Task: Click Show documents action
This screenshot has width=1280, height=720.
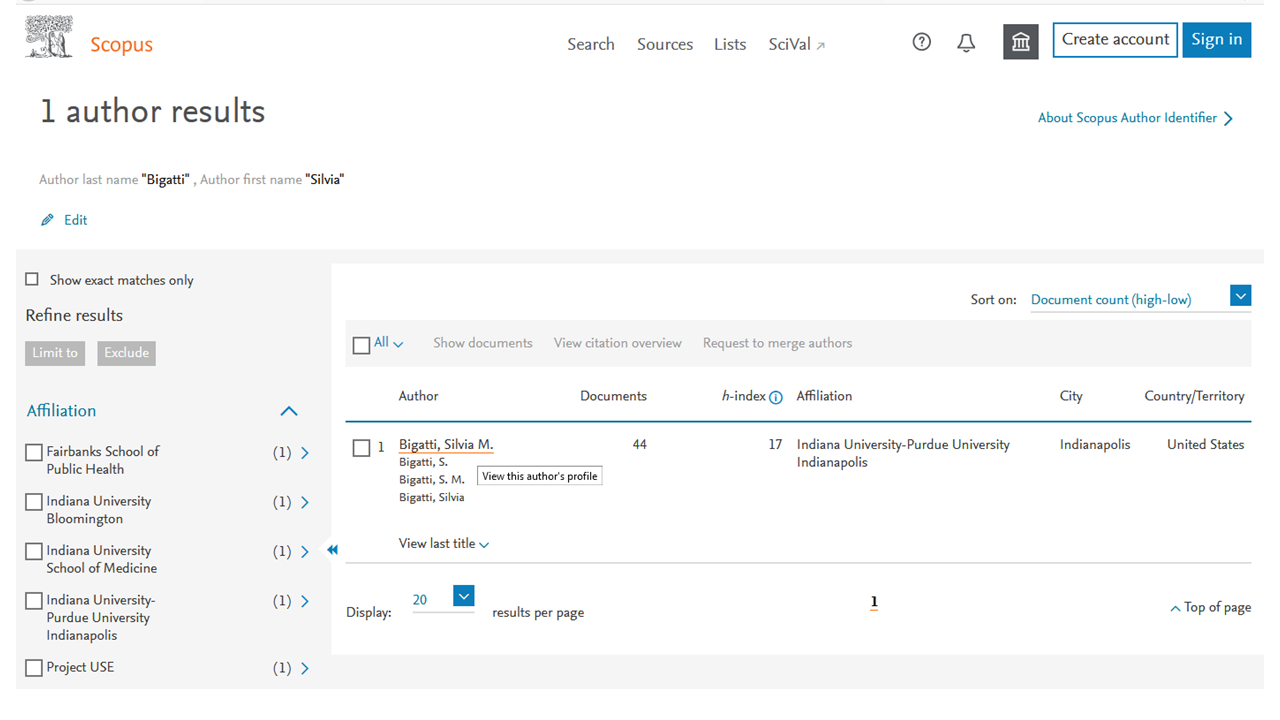Action: click(483, 343)
